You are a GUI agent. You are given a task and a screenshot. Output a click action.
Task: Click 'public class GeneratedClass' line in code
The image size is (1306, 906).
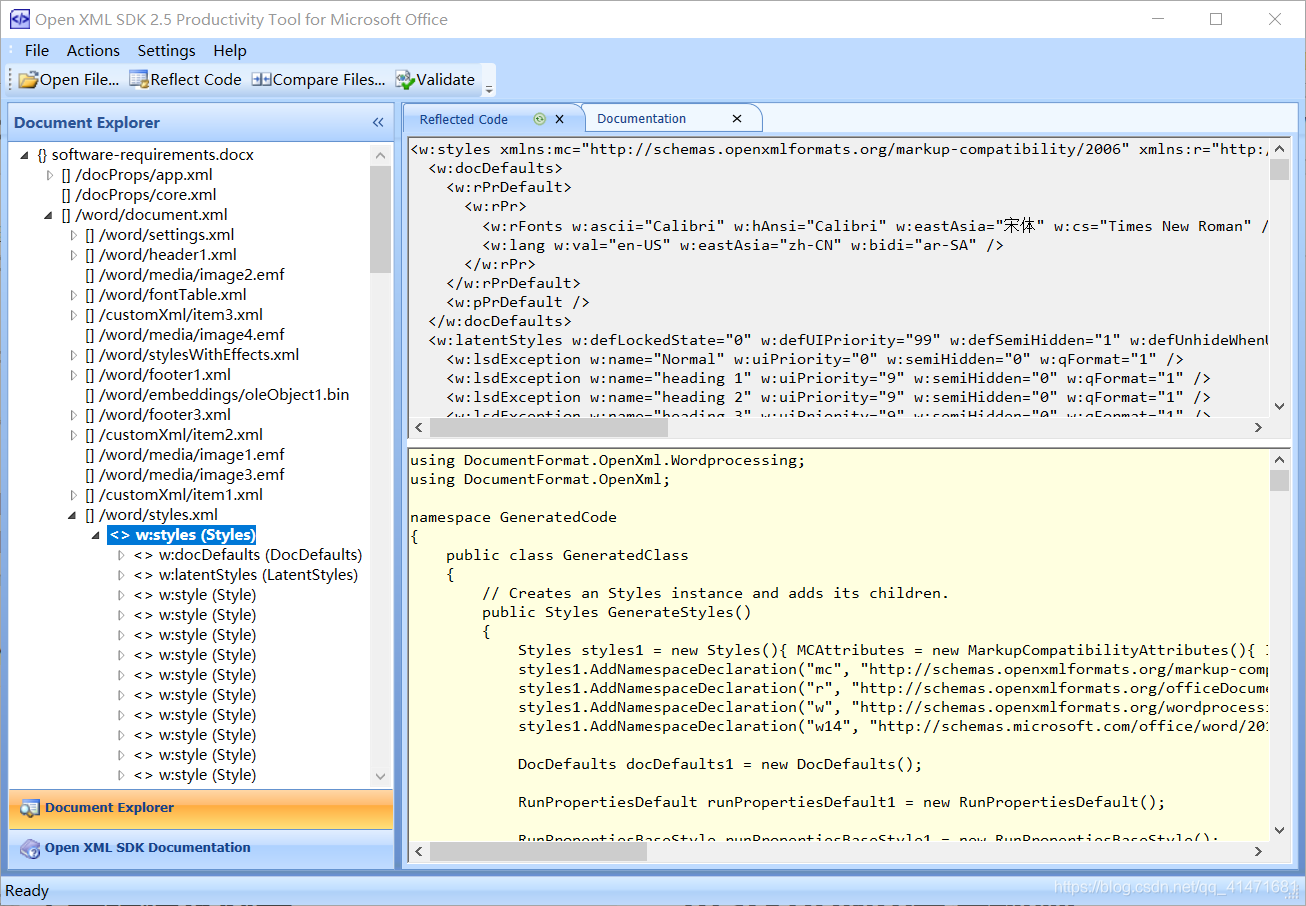pos(567,555)
